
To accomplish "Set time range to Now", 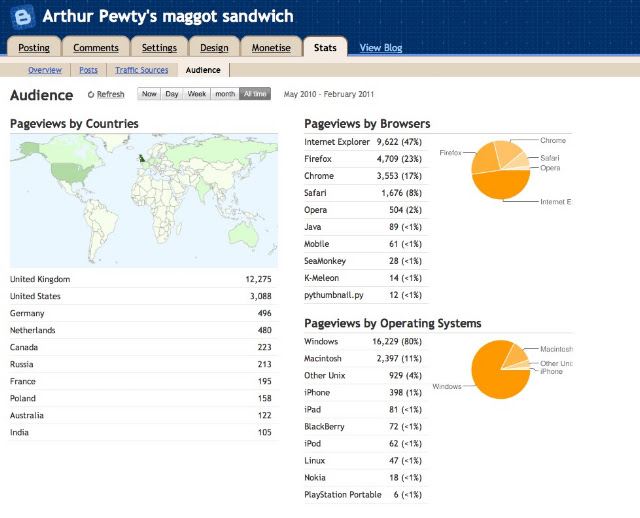I will (149, 94).
